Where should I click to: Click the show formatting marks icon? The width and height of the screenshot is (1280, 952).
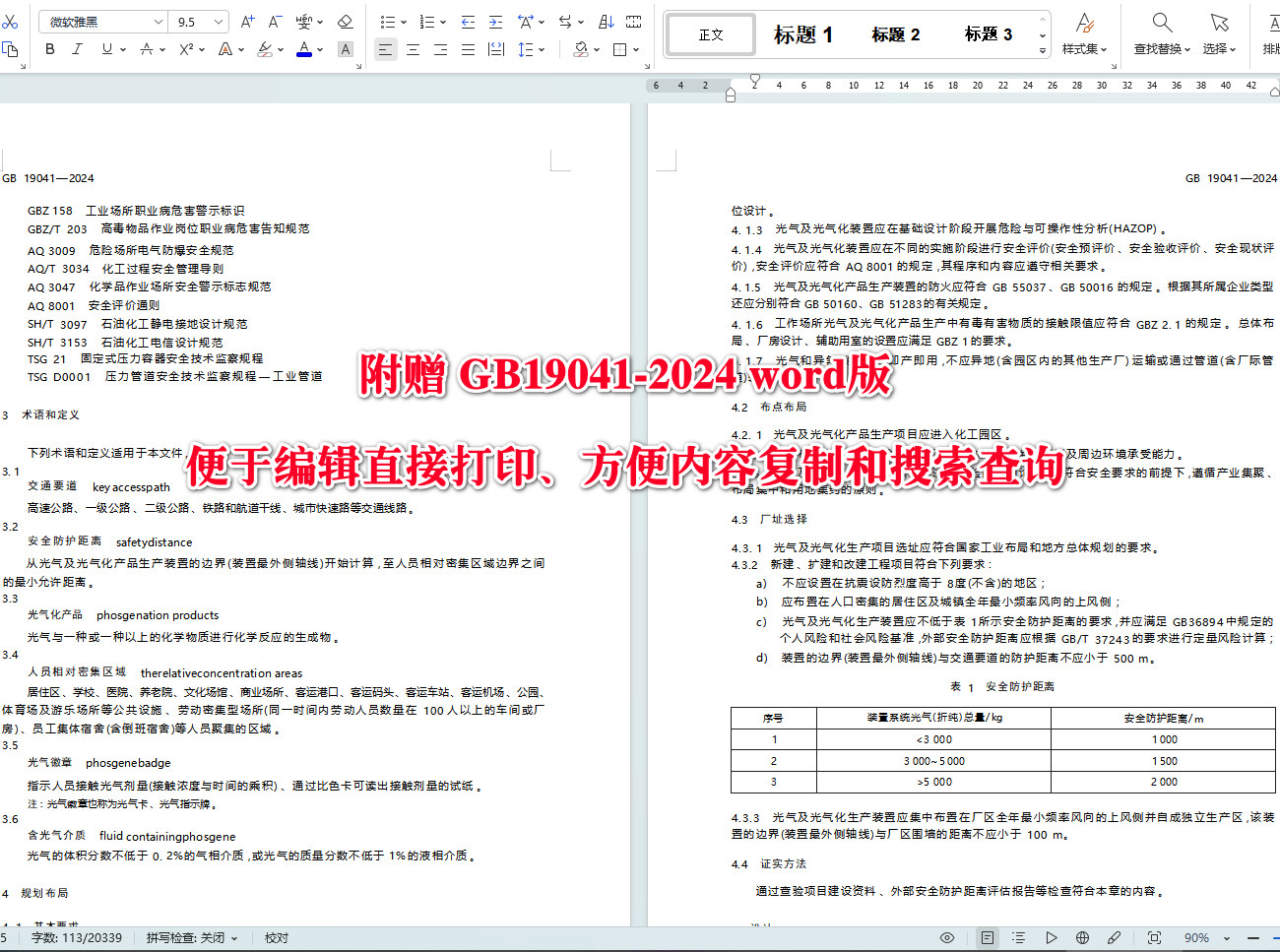pos(634,22)
